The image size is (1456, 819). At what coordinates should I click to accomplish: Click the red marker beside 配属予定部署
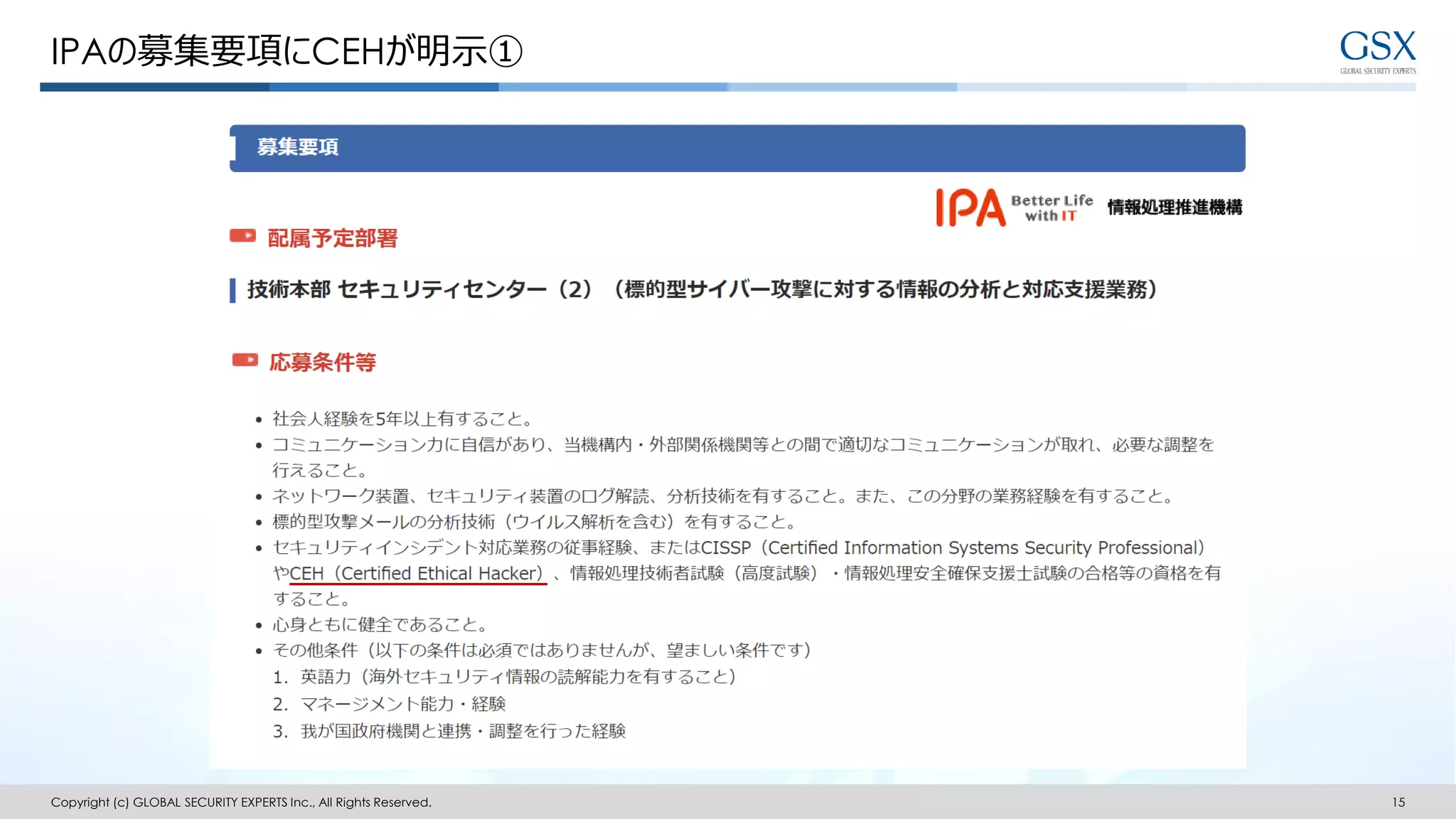pos(242,236)
